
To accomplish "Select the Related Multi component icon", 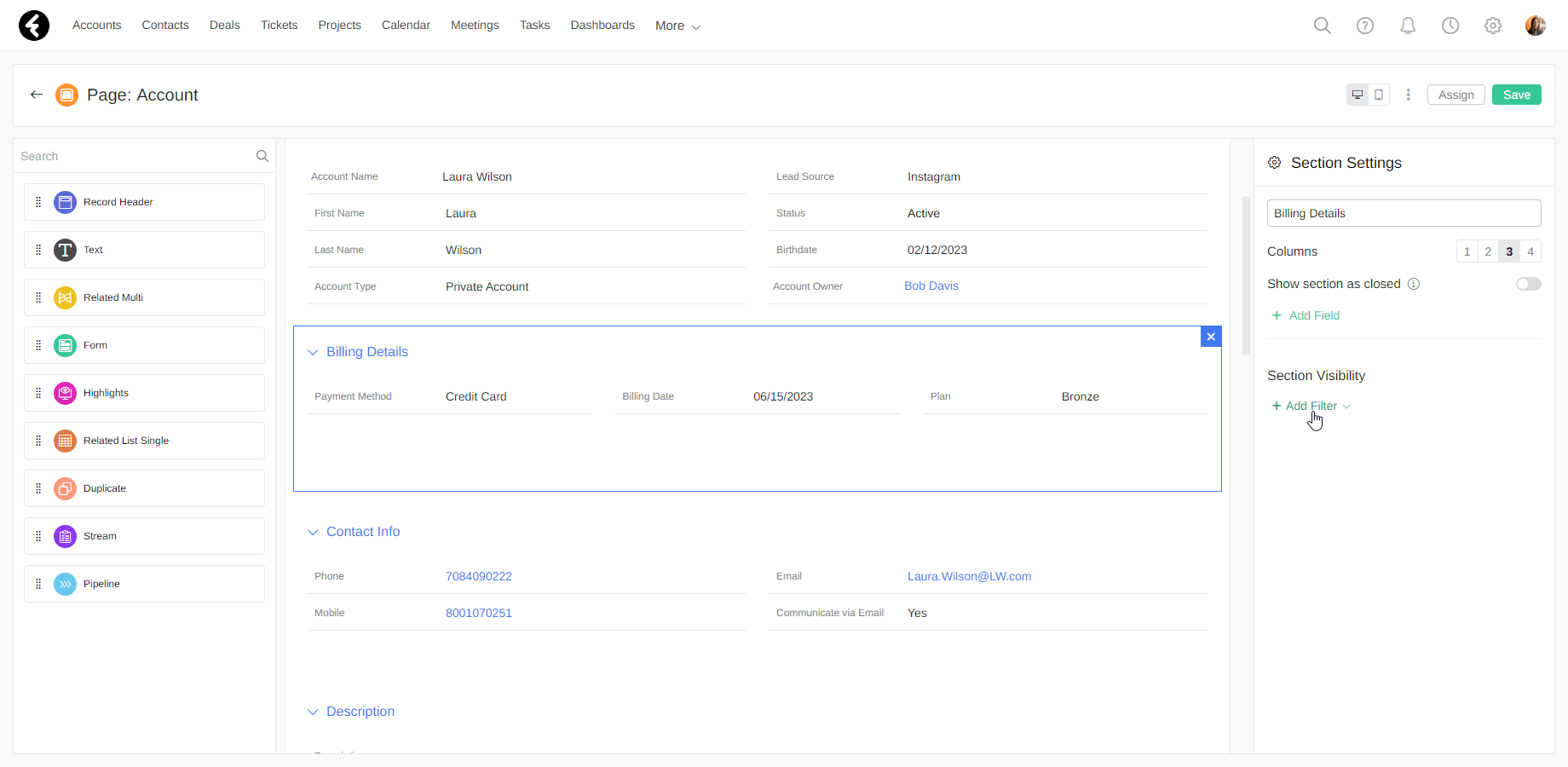I will point(65,297).
